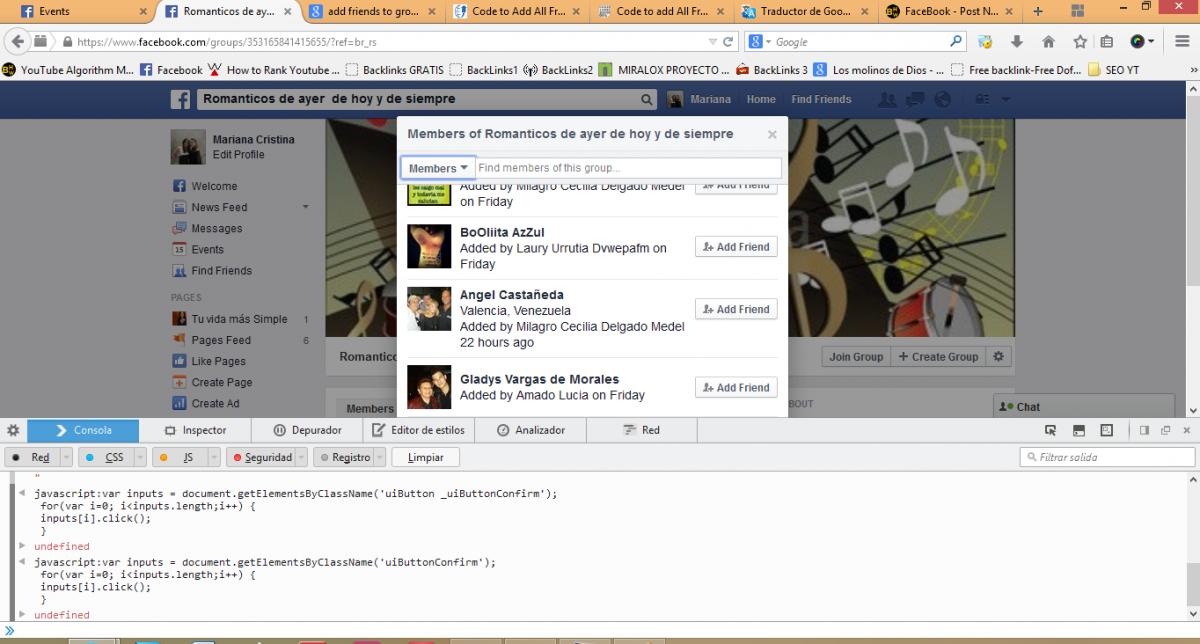Toggle JS log filter button
The height and width of the screenshot is (644, 1200).
pyautogui.click(x=178, y=457)
